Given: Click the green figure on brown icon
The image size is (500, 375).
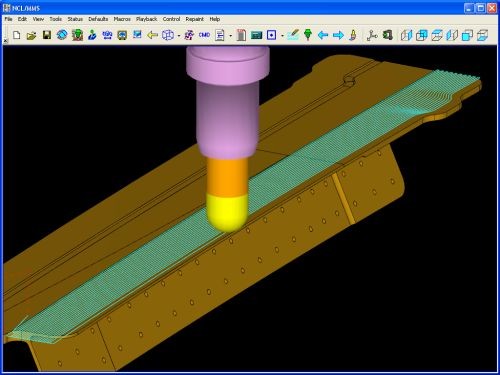Looking at the screenshot, I should coord(77,35).
